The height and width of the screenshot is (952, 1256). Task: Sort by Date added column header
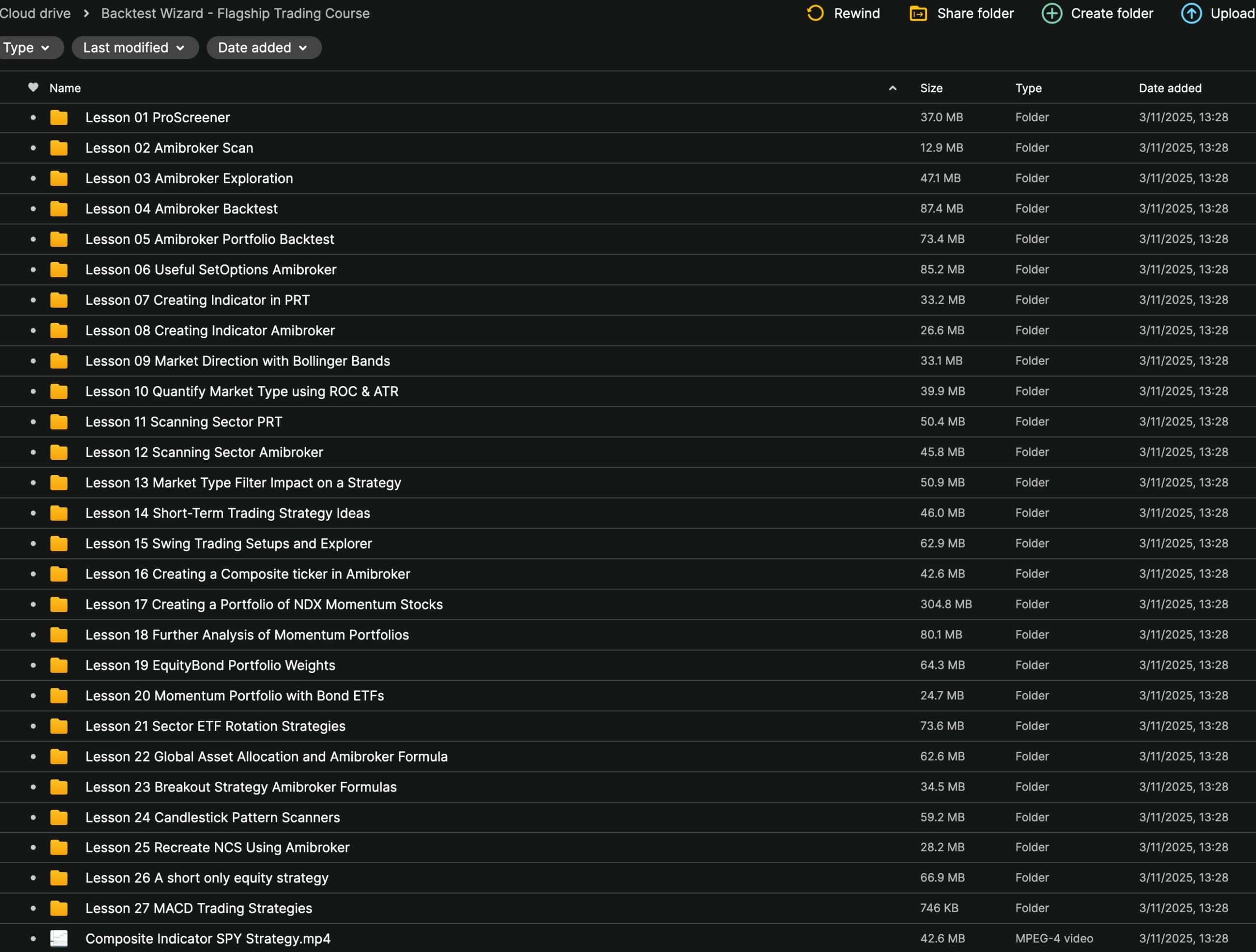click(x=1170, y=88)
